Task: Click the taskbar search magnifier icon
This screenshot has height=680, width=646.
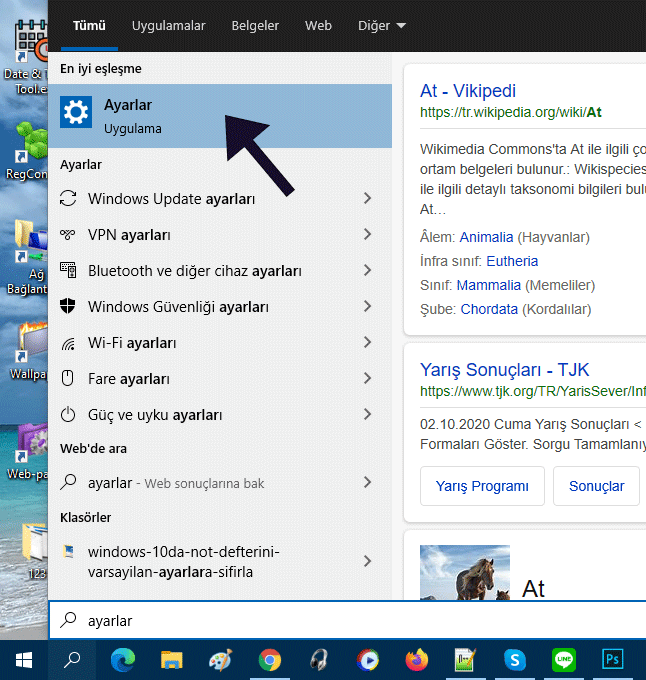Action: pyautogui.click(x=72, y=660)
